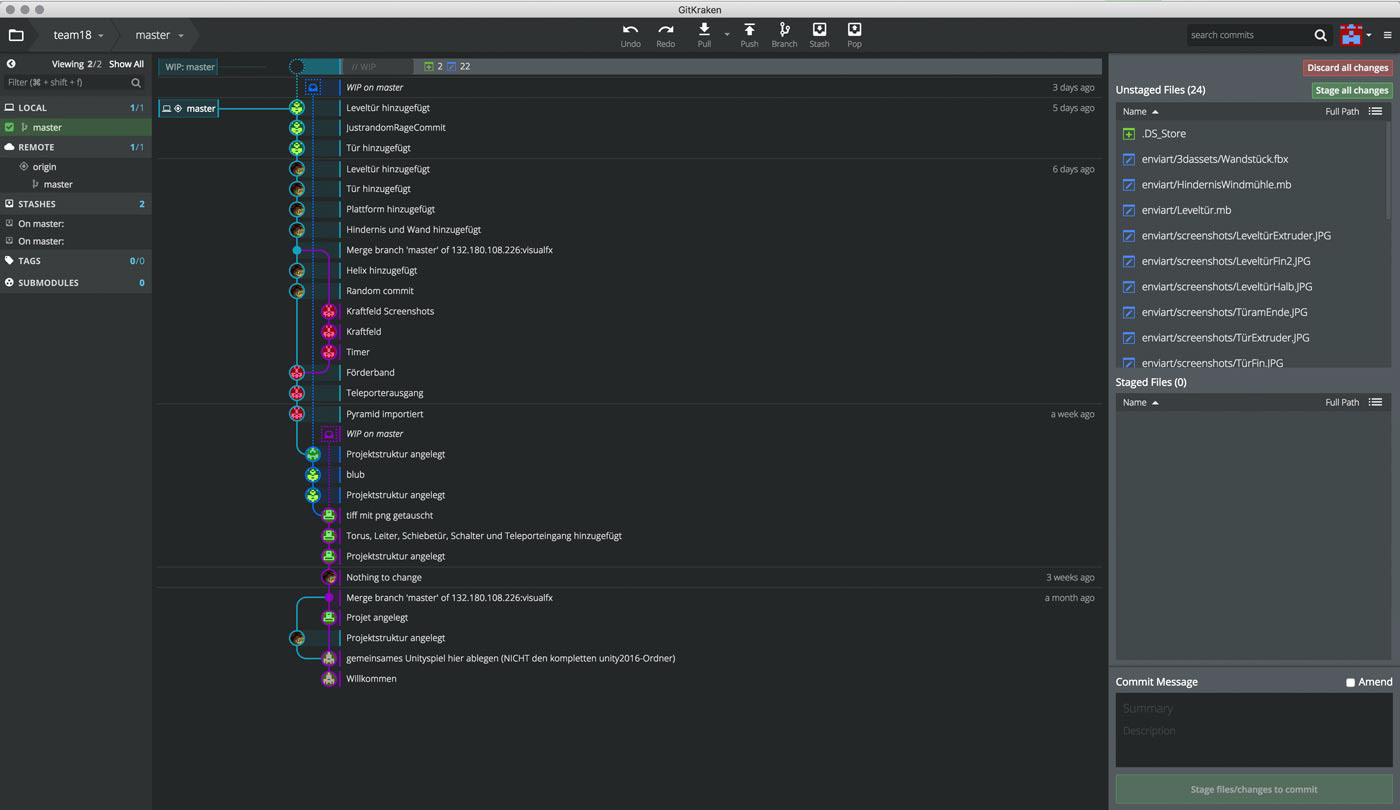Viewport: 1400px width, 810px height.
Task: Expand the TAGS section
Action: click(76, 261)
